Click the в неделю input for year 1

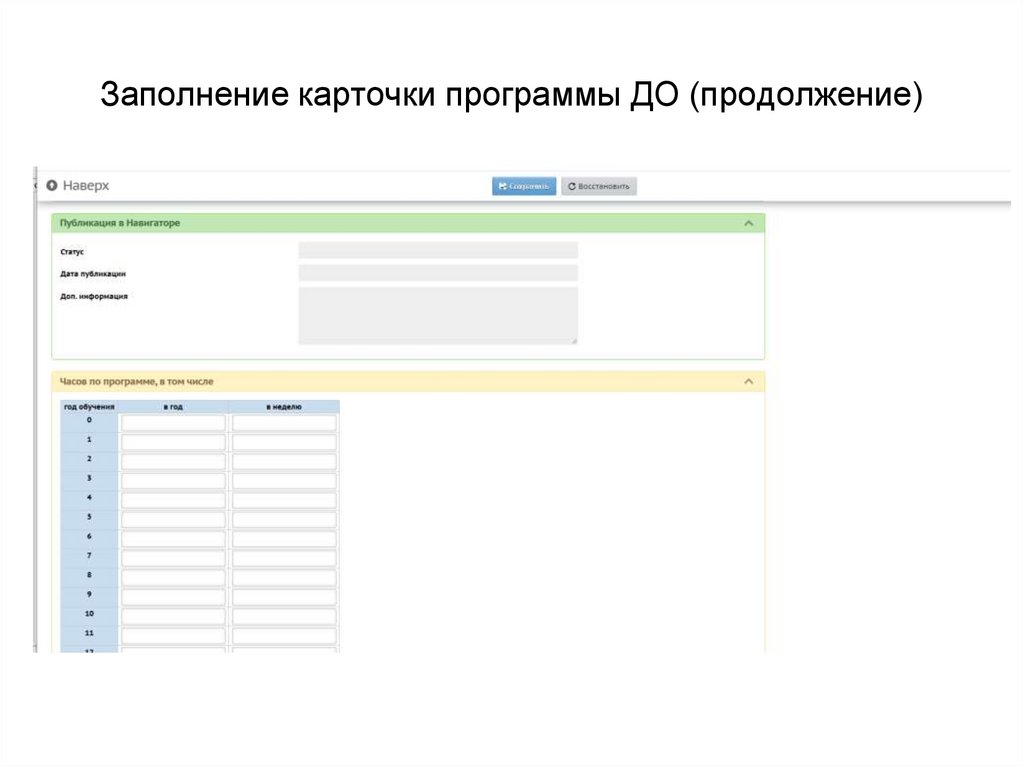coord(284,441)
